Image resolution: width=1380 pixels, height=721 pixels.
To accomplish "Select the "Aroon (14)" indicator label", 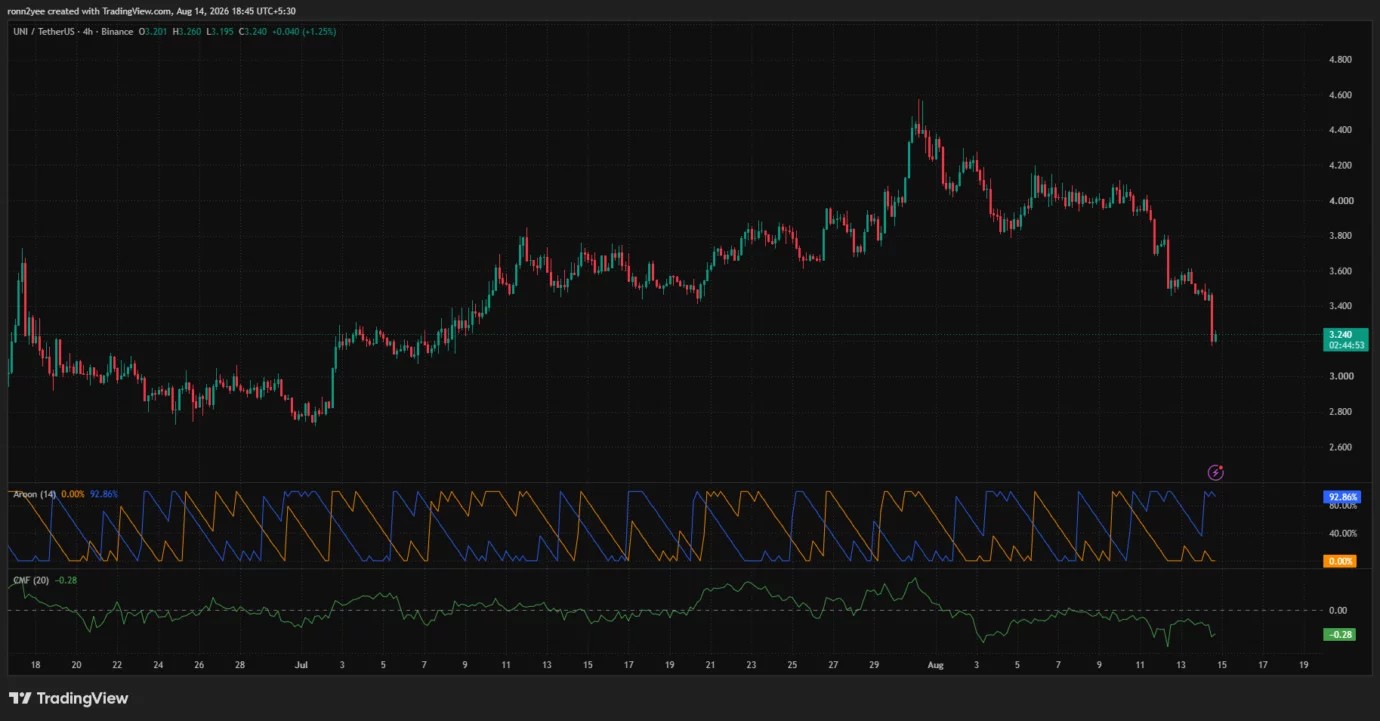I will click(33, 494).
